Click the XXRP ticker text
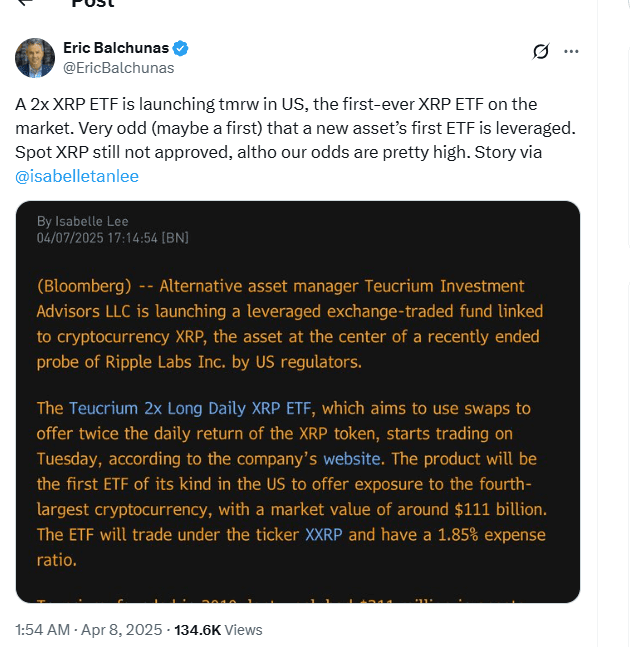This screenshot has height=647, width=630. [324, 534]
